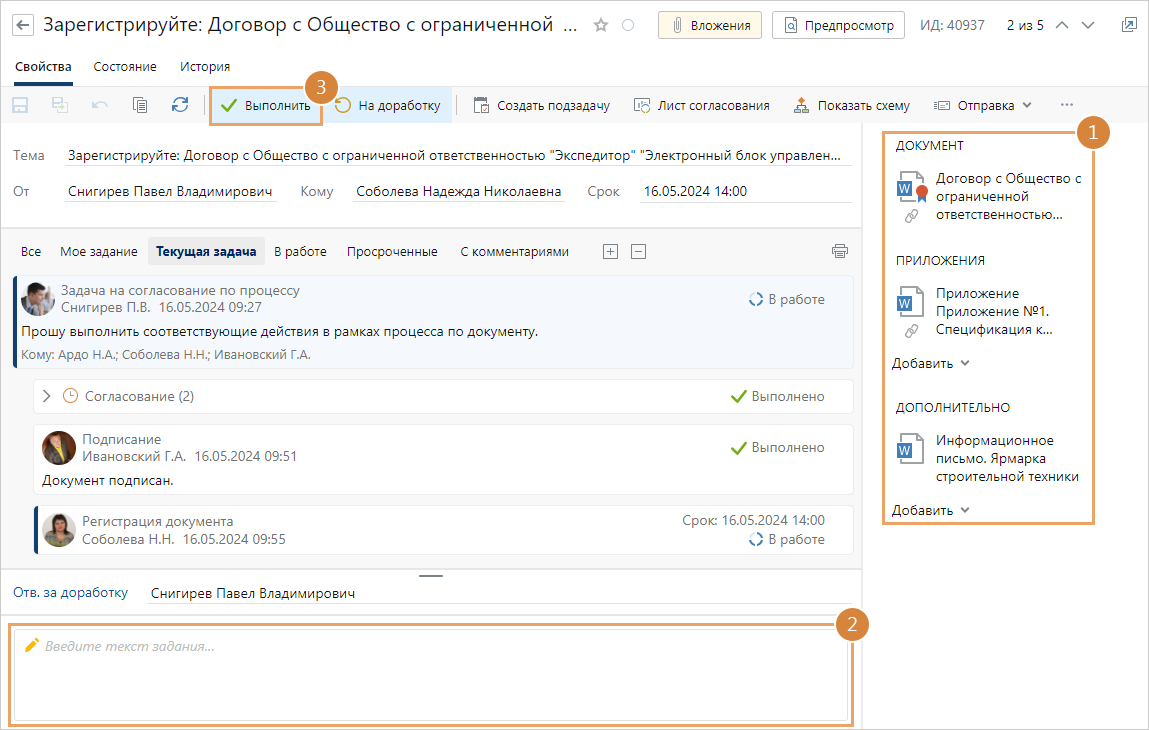
Task: Open Добавить dropdown under Дополнительно
Action: (x=931, y=510)
